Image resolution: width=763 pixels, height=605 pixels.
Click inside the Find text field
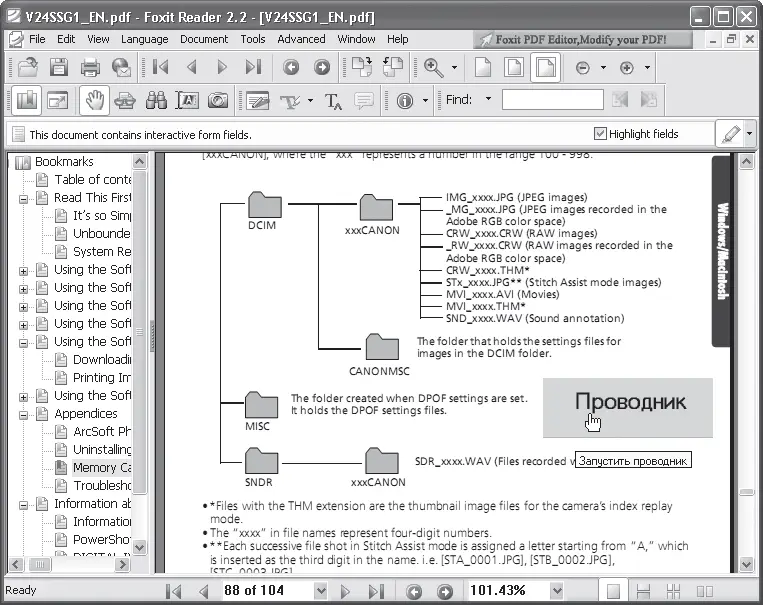[552, 100]
